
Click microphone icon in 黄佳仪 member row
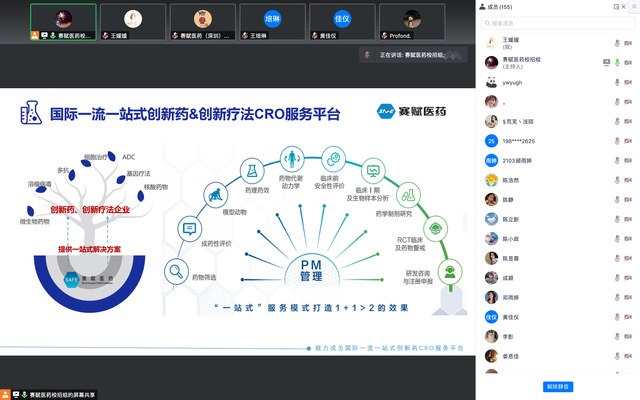tap(617, 317)
